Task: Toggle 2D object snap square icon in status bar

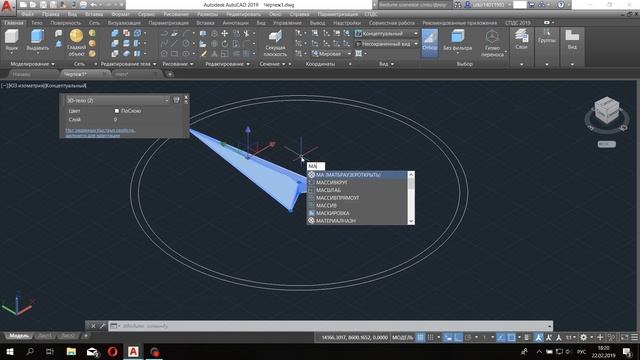Action: pos(511,337)
